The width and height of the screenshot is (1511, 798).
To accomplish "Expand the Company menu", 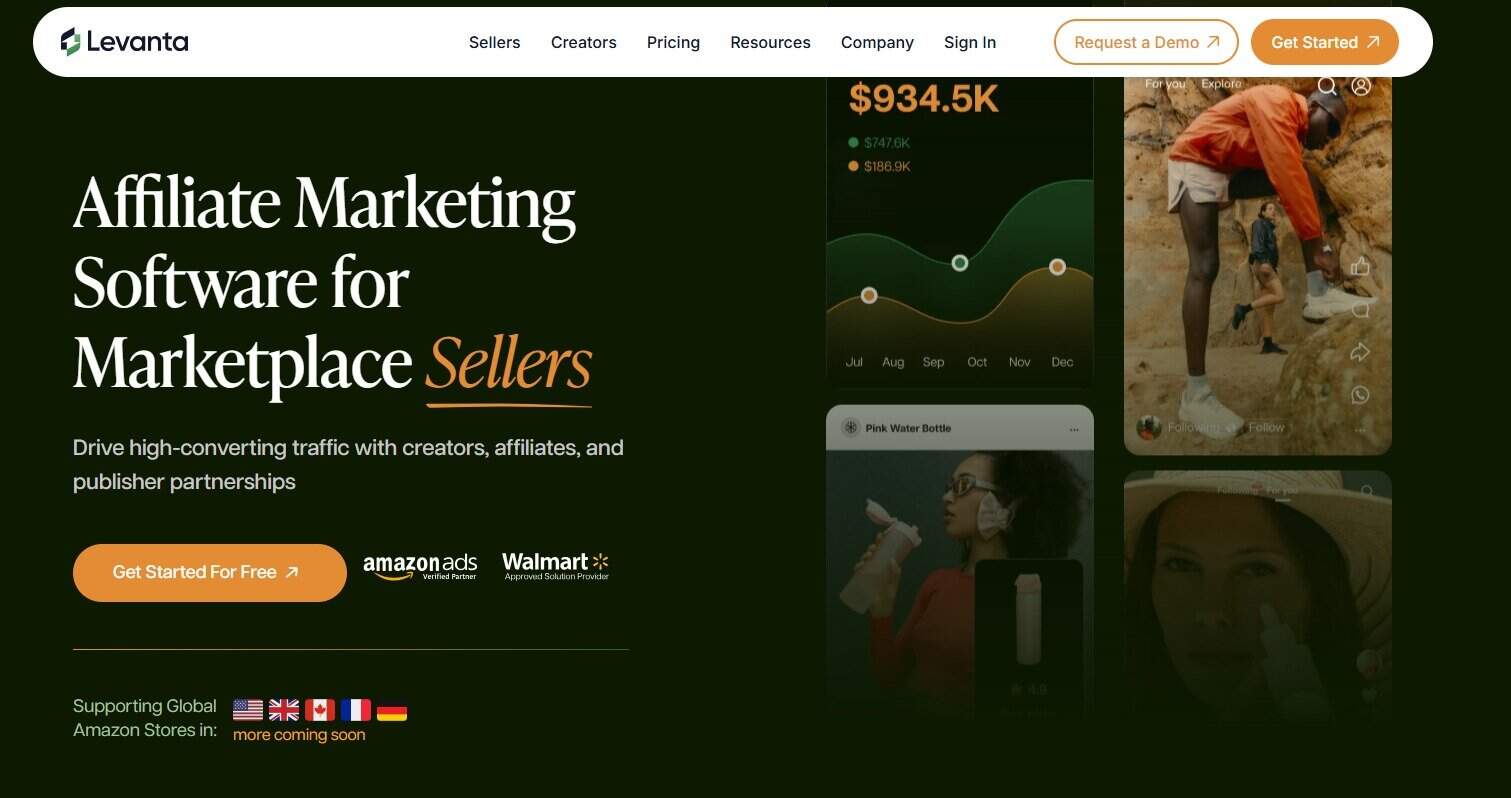I will click(x=877, y=42).
